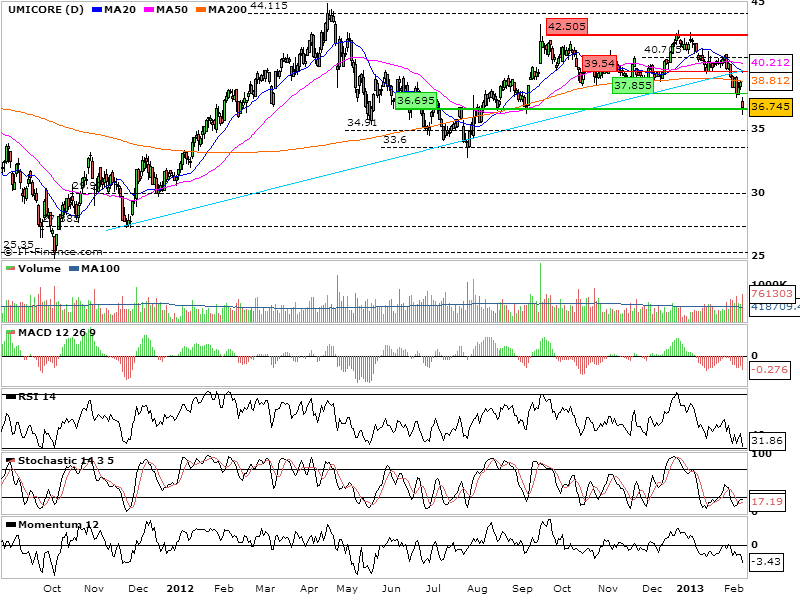
Task: Click the 17.19 Stochastic value tag
Action: tap(767, 502)
